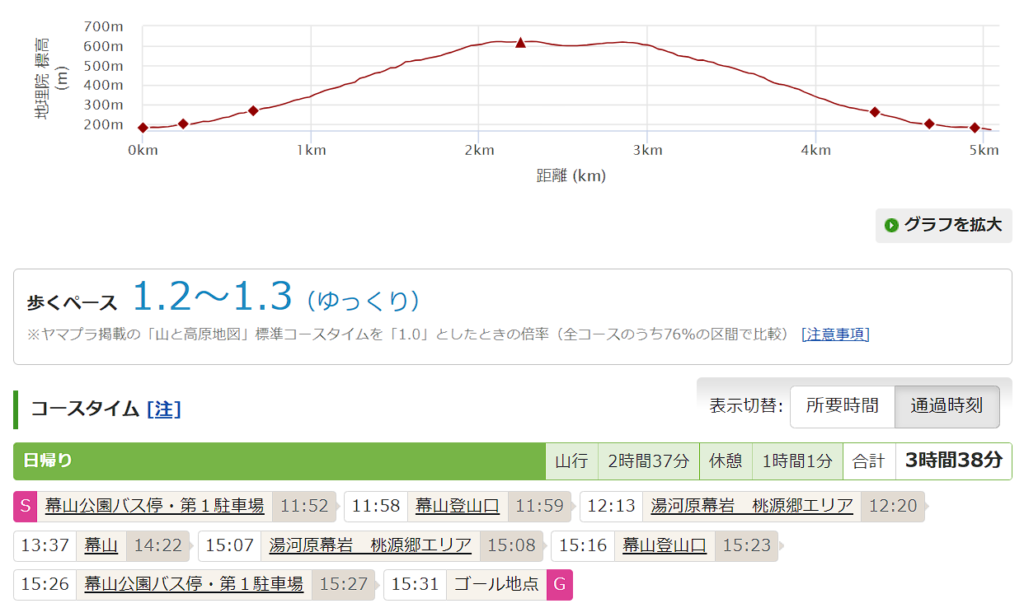Click the first diamond marker at 0km
This screenshot has width=1024, height=608.
coord(143,128)
